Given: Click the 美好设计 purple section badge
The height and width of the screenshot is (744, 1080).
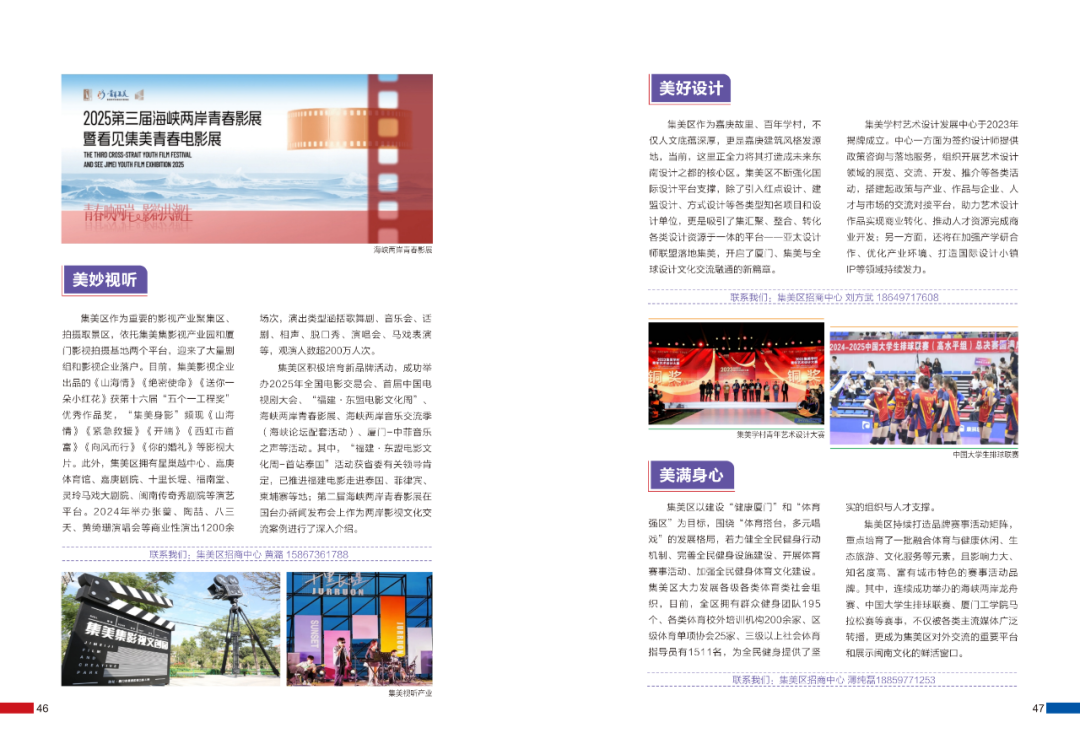Looking at the screenshot, I should point(690,88).
